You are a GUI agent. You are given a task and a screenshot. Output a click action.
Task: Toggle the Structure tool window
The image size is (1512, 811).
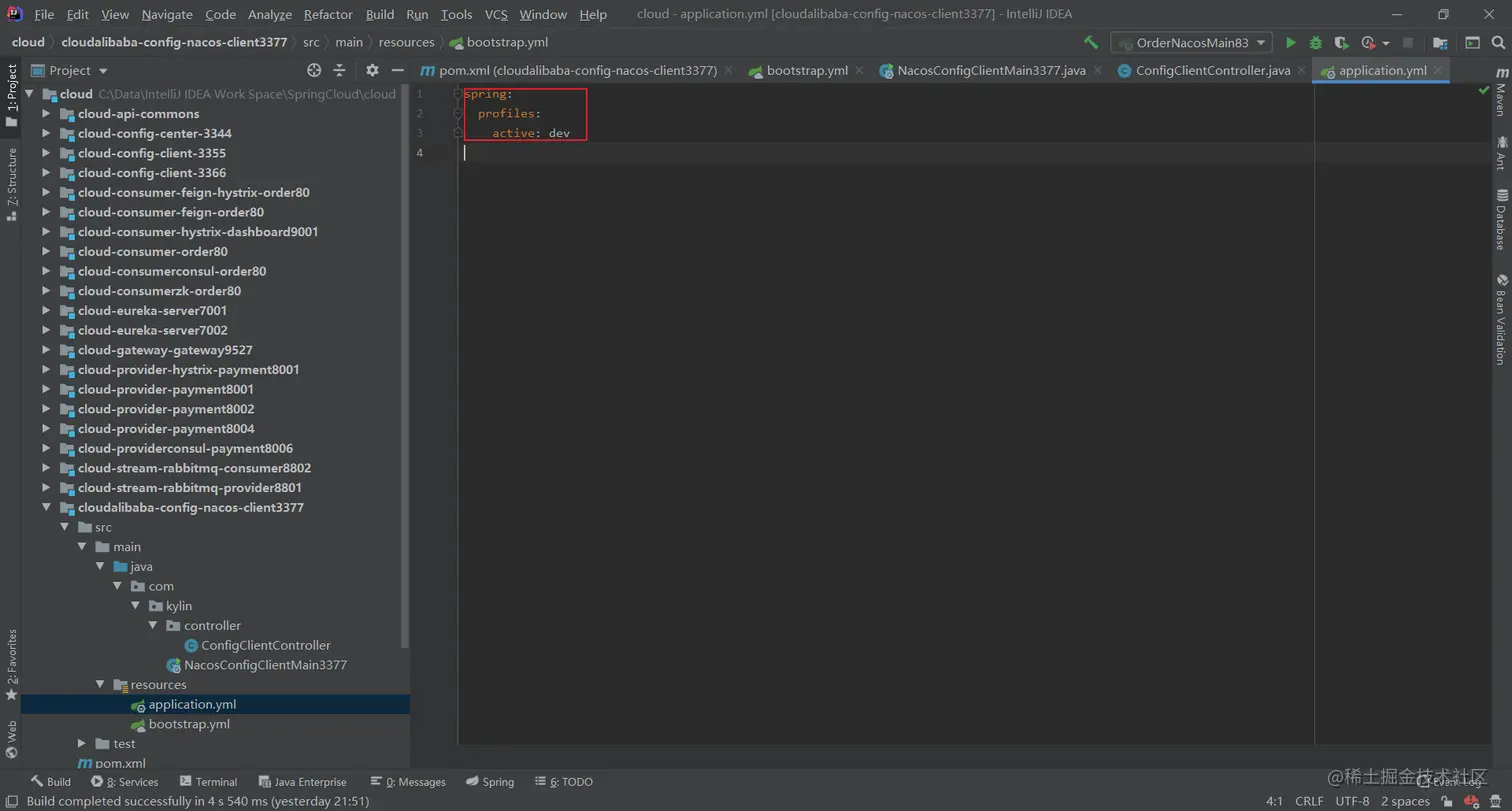[11, 184]
